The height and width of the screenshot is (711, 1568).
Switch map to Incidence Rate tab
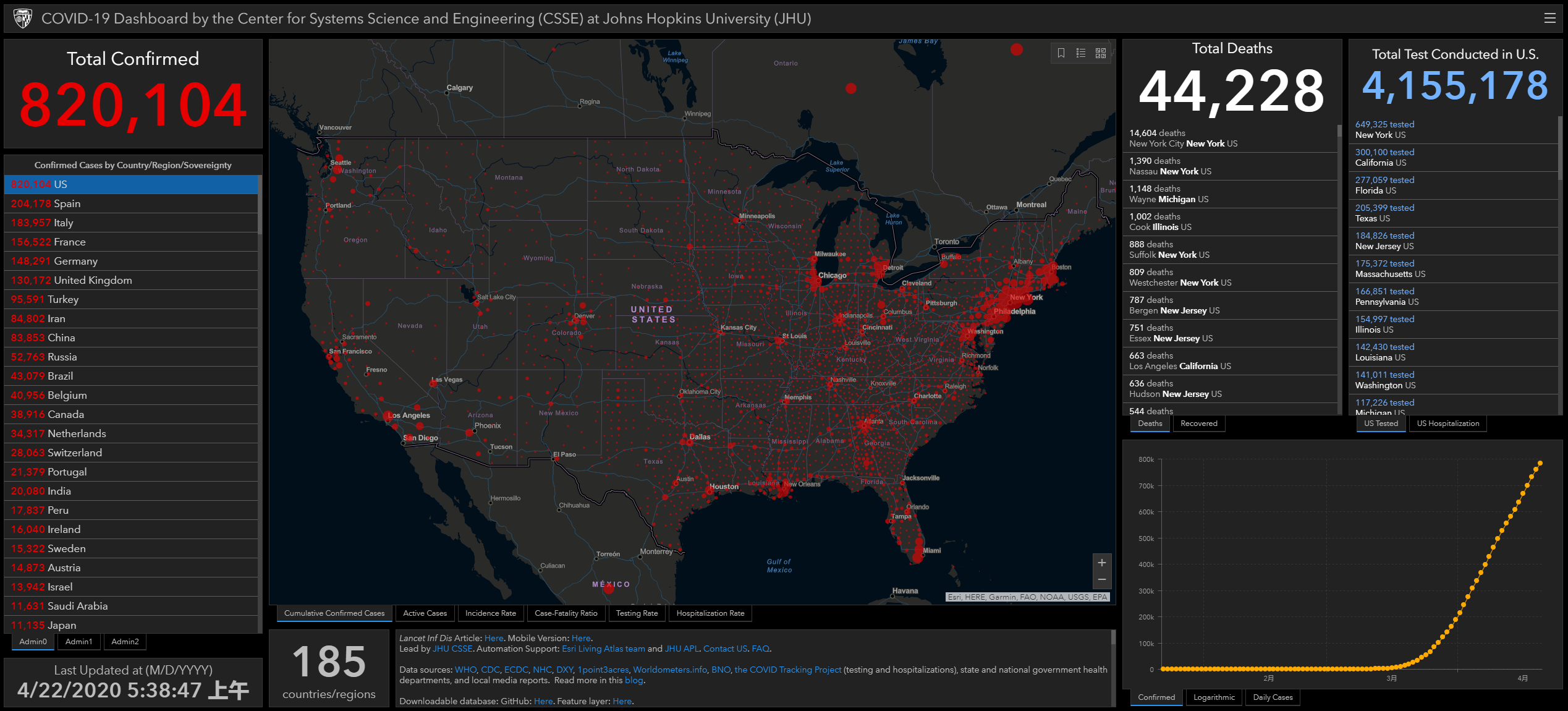pos(490,613)
